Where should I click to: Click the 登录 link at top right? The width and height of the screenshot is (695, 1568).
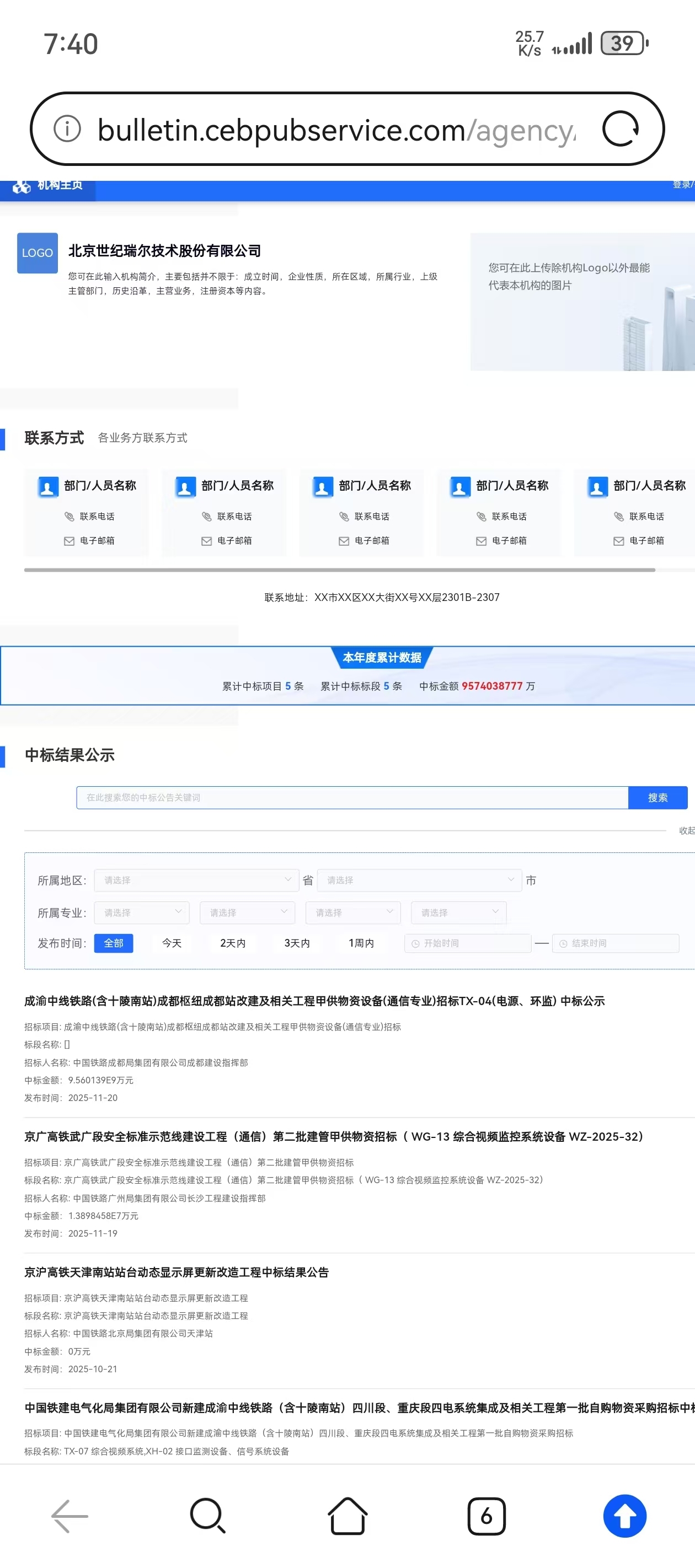pyautogui.click(x=682, y=185)
